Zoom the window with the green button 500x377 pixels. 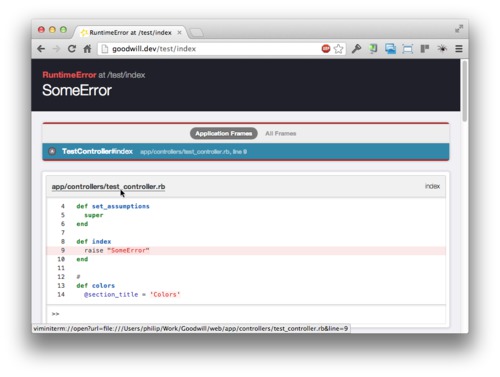point(63,30)
